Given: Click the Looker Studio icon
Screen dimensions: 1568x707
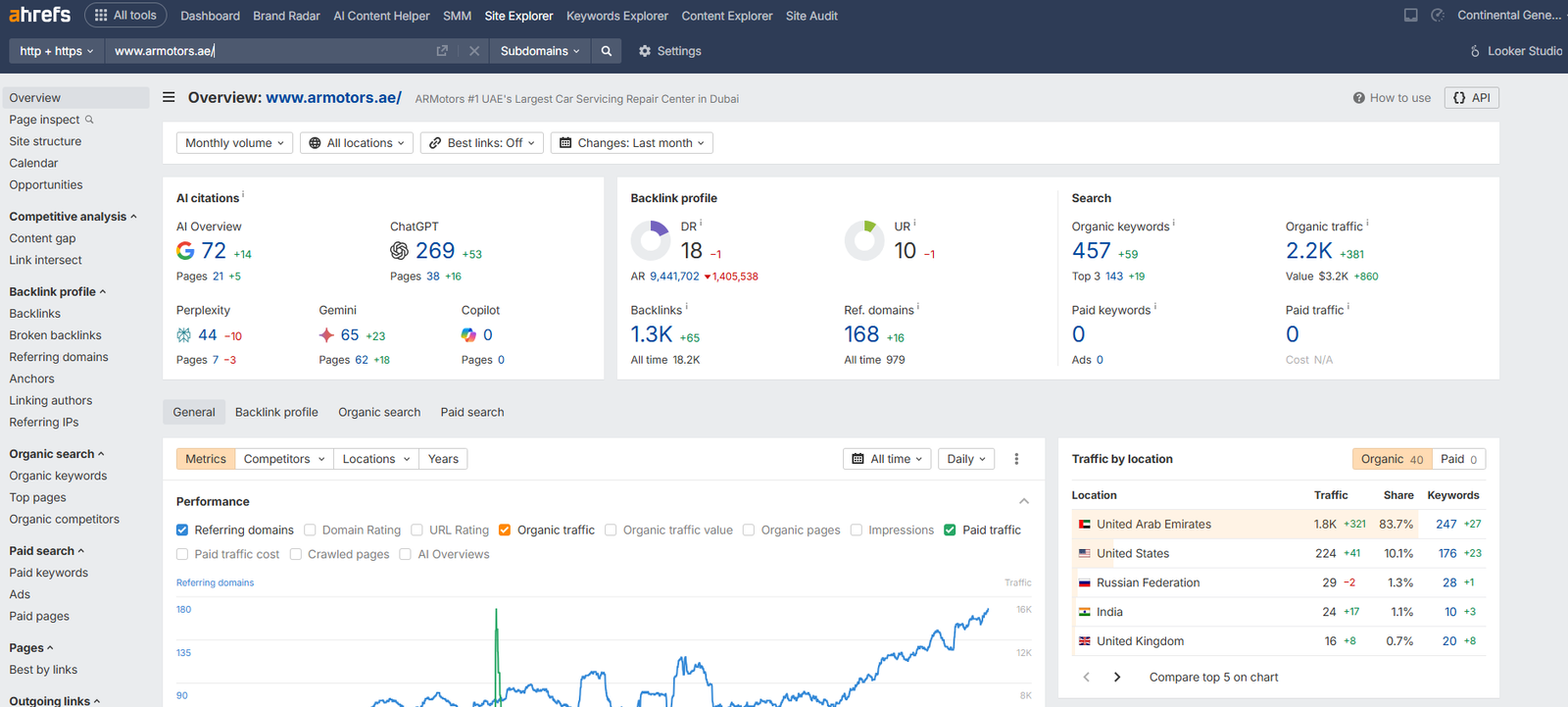Looking at the screenshot, I should (x=1475, y=51).
